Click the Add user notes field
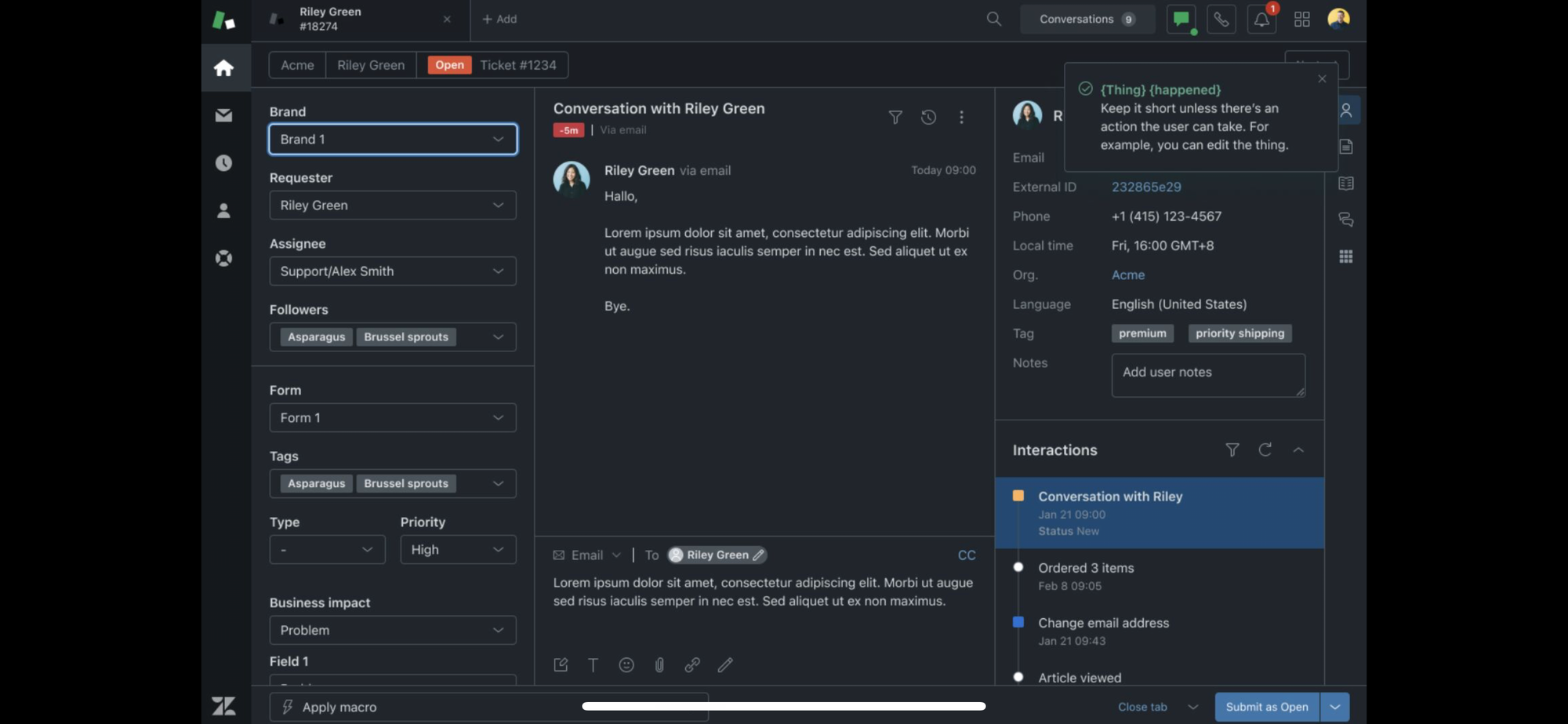This screenshot has width=1568, height=724. [x=1208, y=376]
